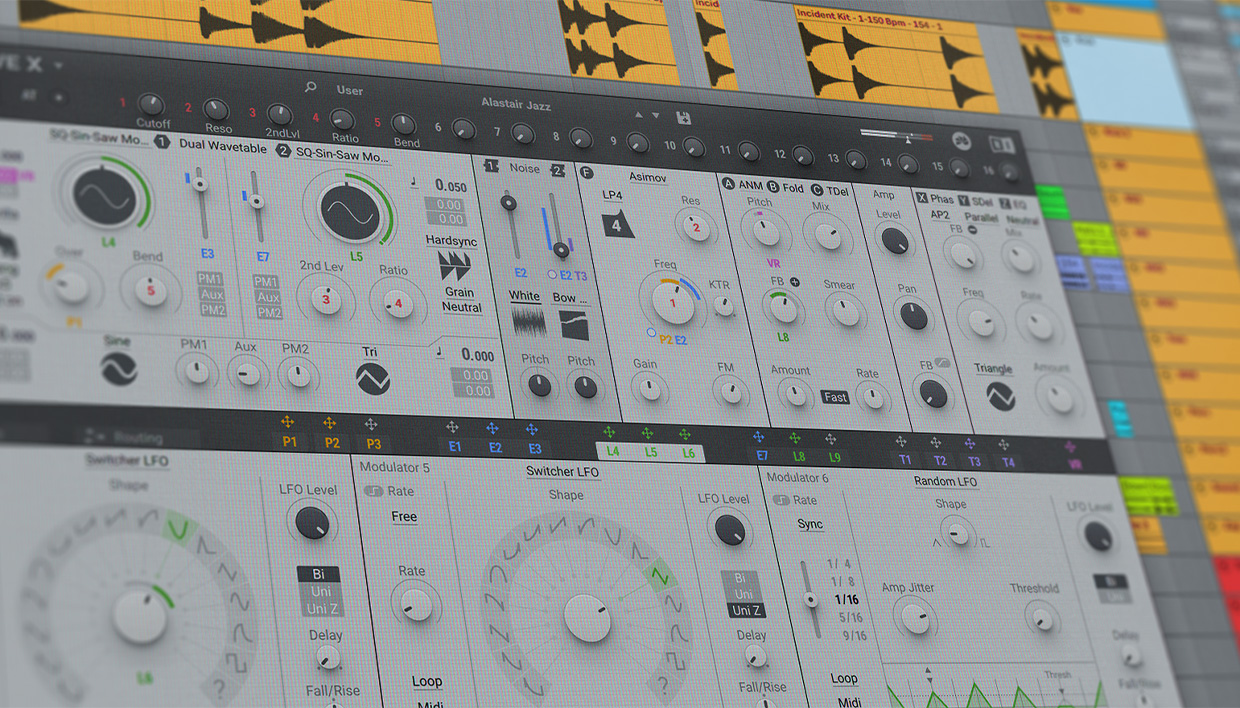Open the preset search magnifier icon
The image size is (1240, 708).
pos(312,89)
